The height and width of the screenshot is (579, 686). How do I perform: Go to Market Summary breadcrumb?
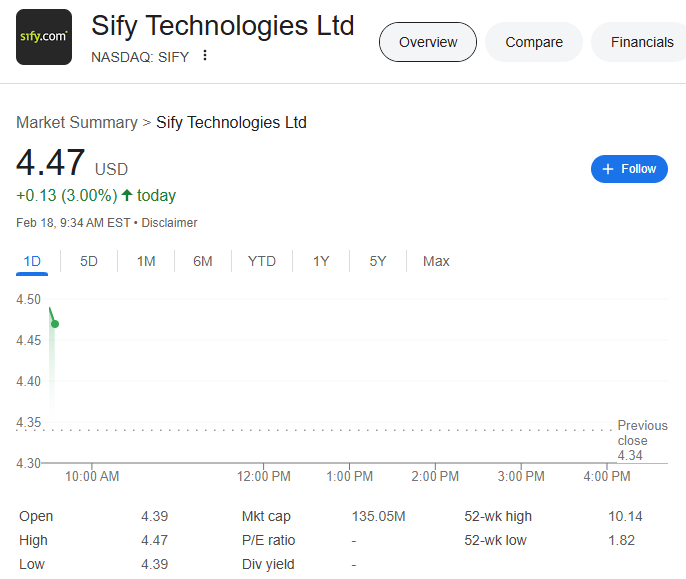[x=77, y=123]
